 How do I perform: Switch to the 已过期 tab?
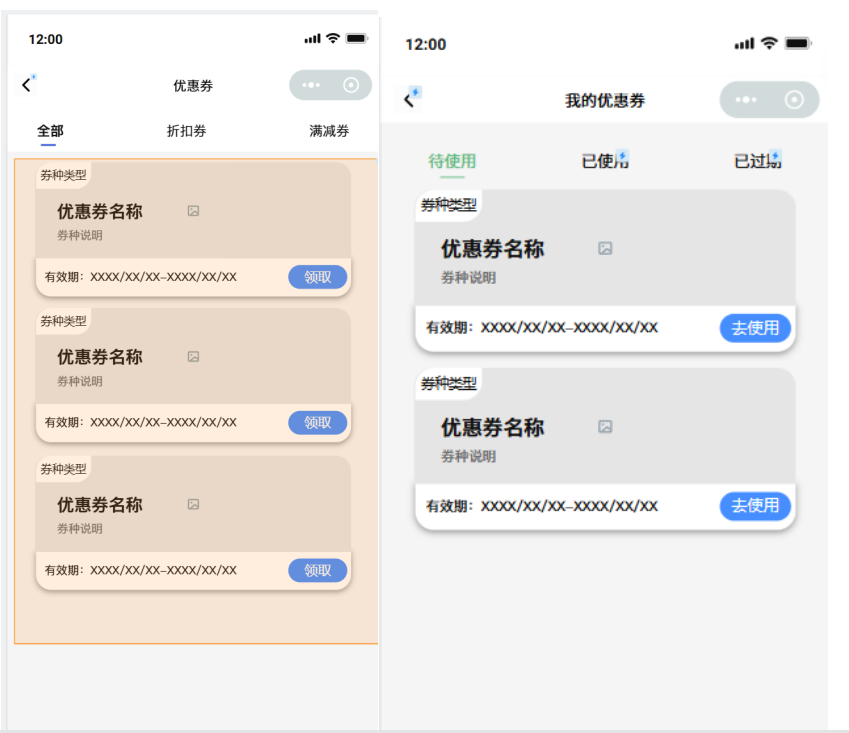pyautogui.click(x=757, y=161)
